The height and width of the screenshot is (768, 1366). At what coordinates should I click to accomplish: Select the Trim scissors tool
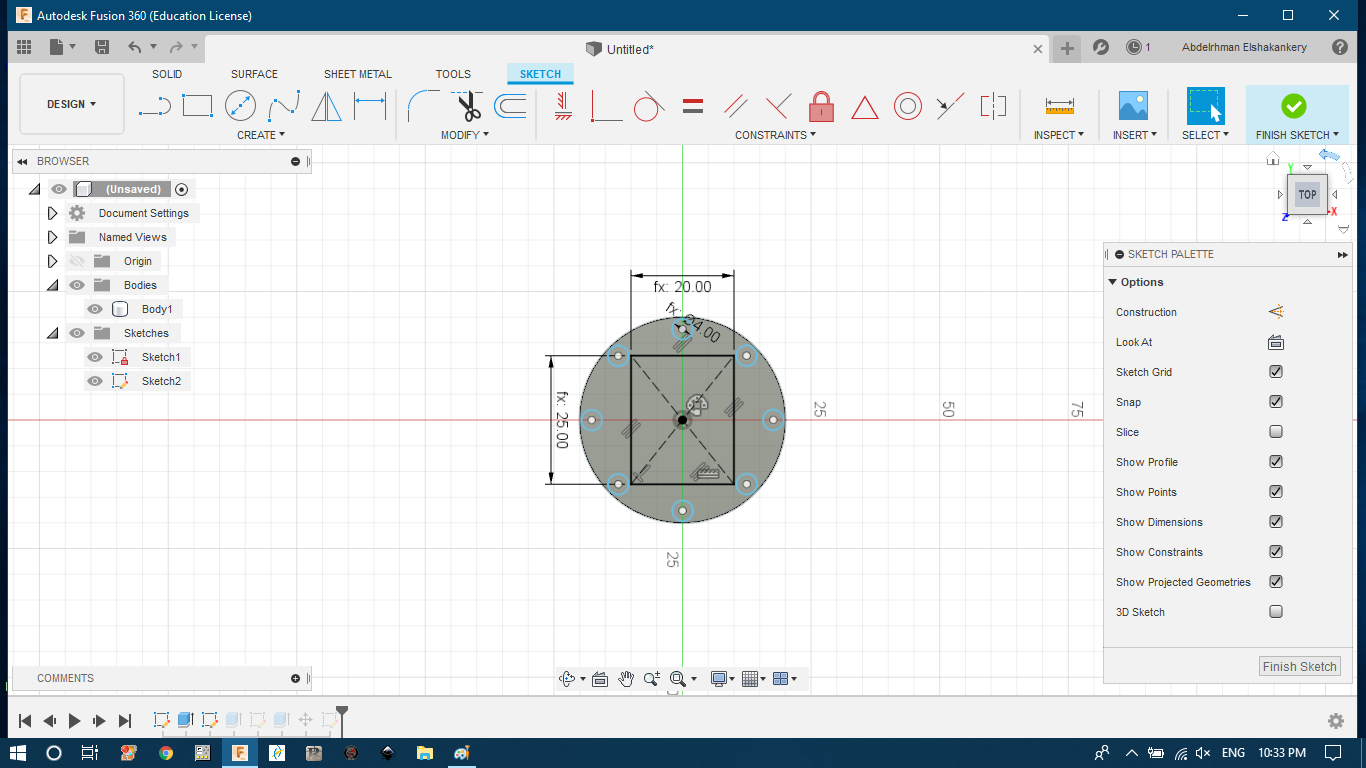tap(467, 105)
